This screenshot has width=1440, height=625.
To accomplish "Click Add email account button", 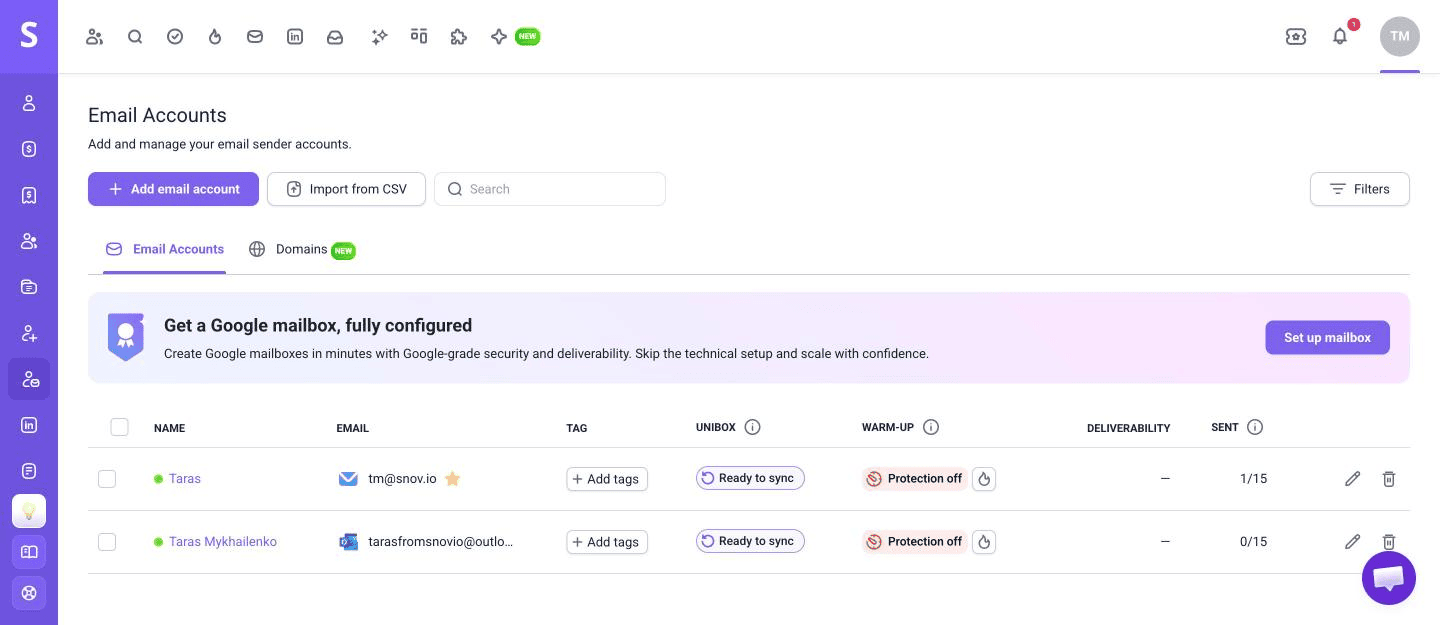I will pos(173,189).
